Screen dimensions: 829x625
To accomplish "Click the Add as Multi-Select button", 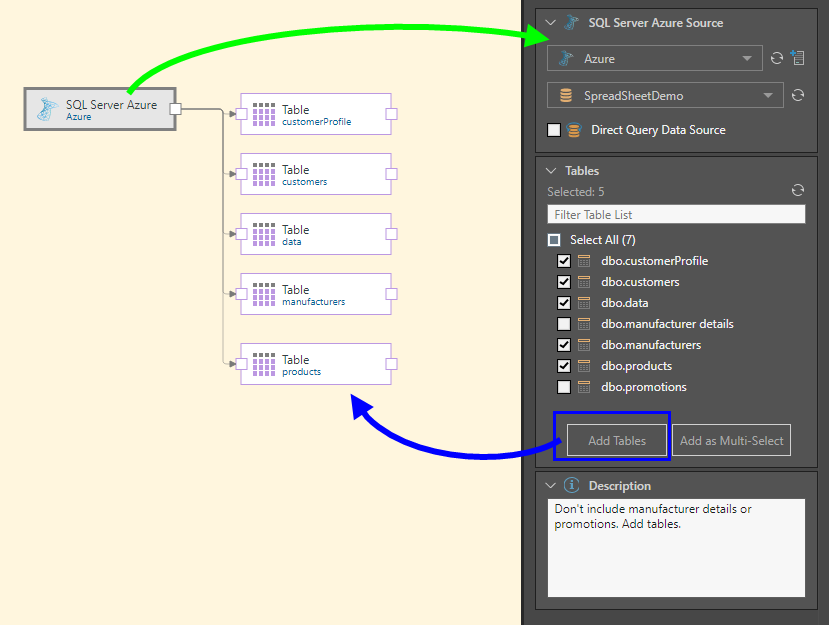I will point(731,441).
